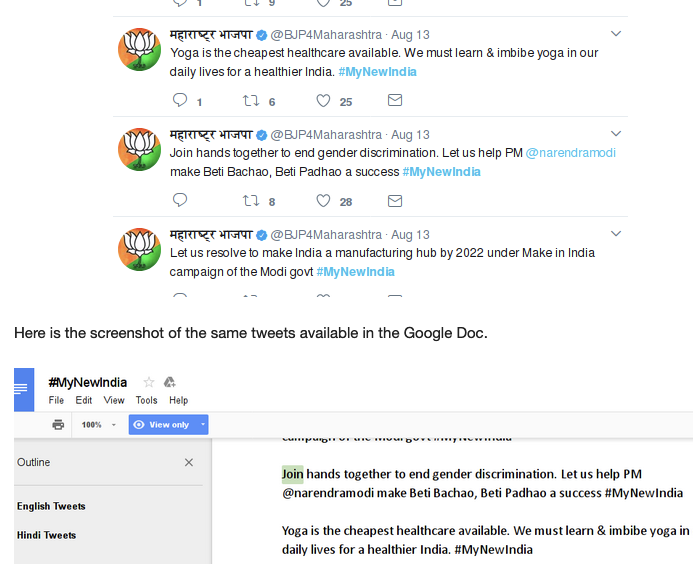Click the print icon in Docs toolbar

(x=58, y=425)
